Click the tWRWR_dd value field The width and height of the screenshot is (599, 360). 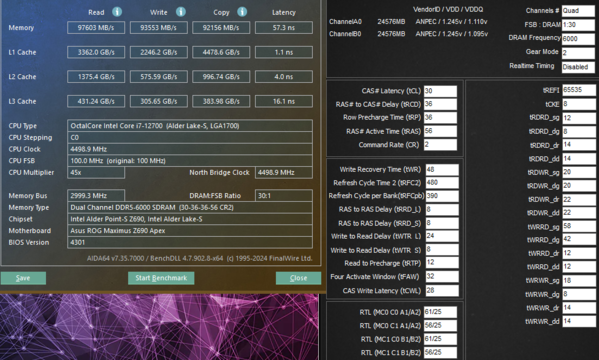point(578,321)
